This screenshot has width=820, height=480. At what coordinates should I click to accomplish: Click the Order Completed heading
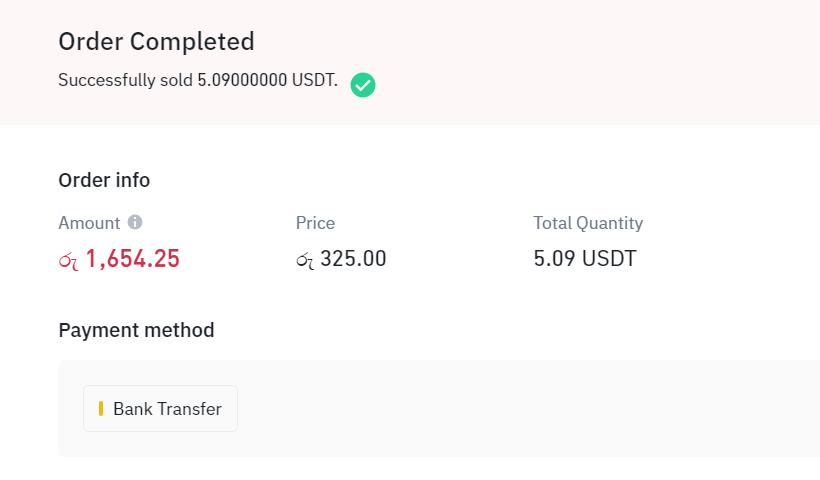click(156, 41)
